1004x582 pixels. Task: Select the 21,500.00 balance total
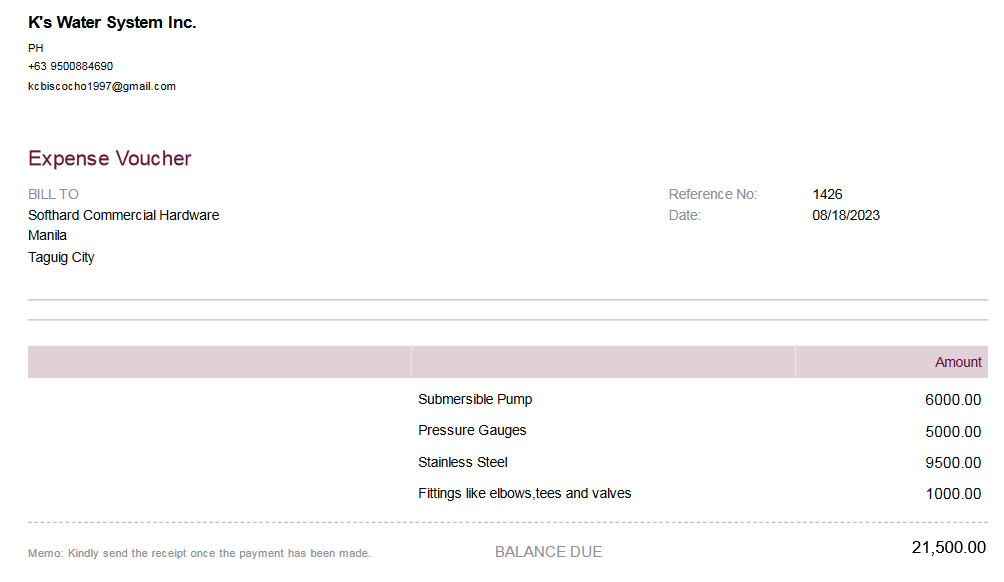click(948, 548)
